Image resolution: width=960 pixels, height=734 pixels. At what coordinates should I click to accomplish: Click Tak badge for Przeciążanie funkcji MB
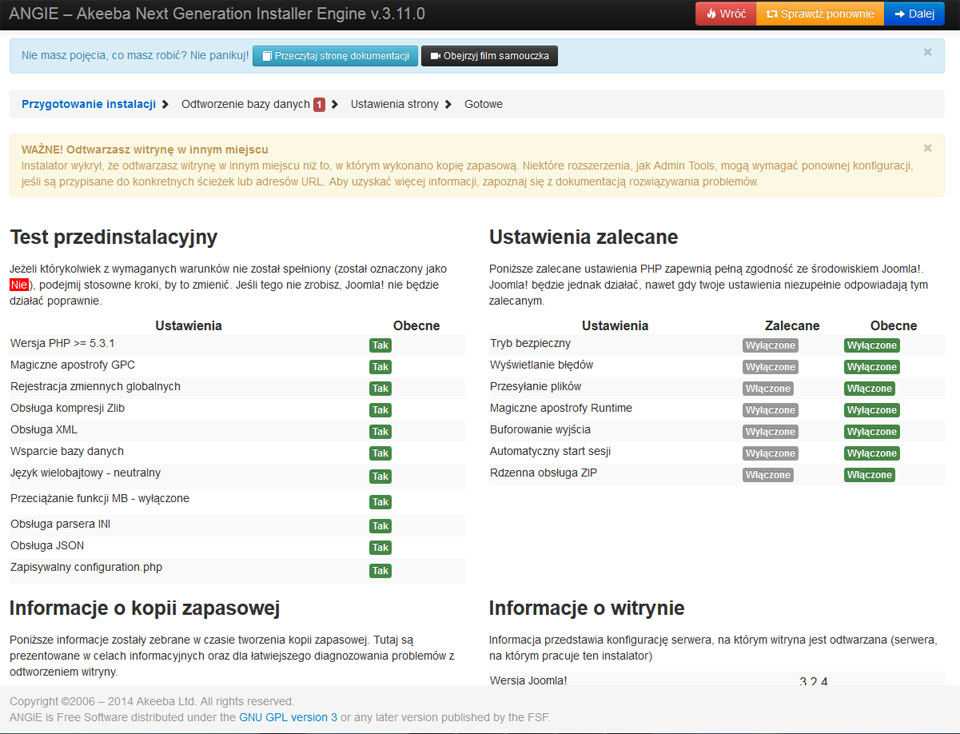380,502
